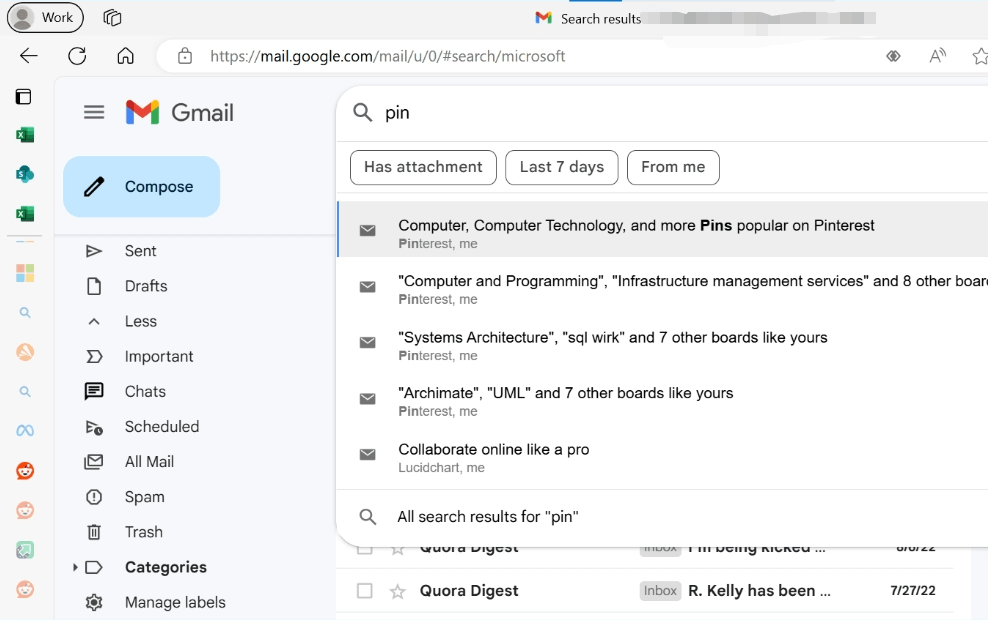
Task: Open Collaborate online like a pro suggestion
Action: point(663,454)
